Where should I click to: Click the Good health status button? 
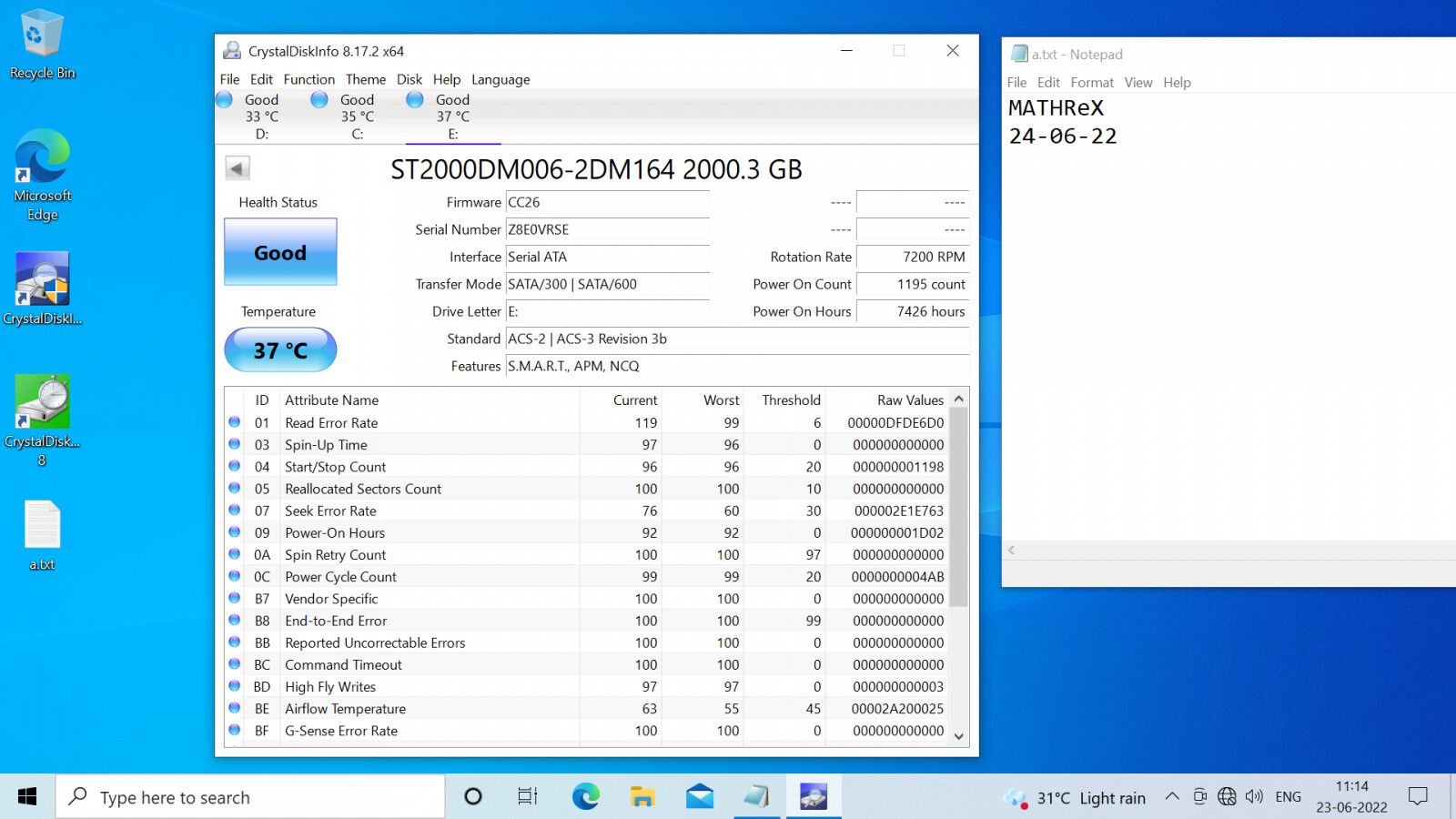[280, 252]
